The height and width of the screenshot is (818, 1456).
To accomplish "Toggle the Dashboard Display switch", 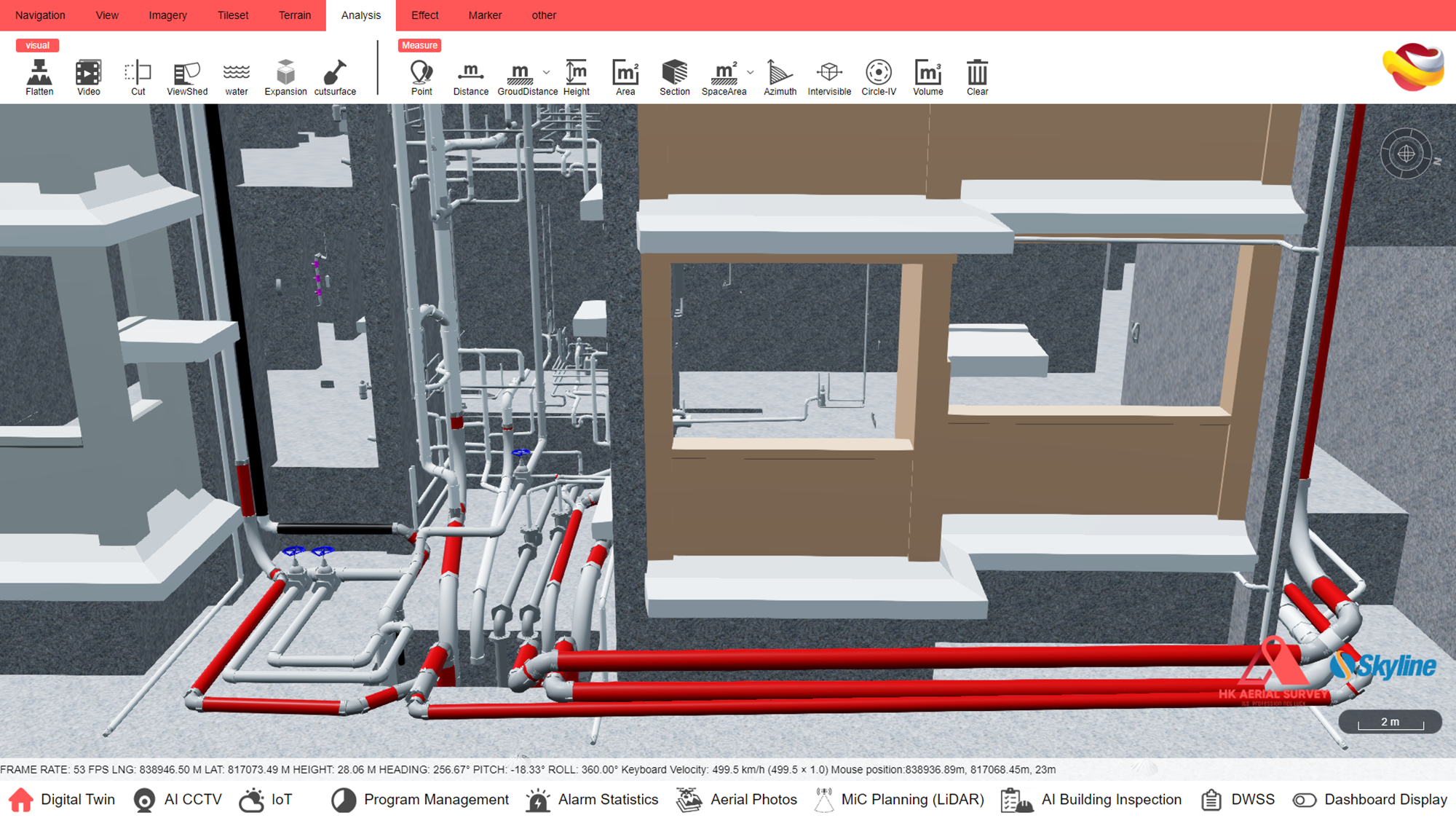I will [1305, 800].
